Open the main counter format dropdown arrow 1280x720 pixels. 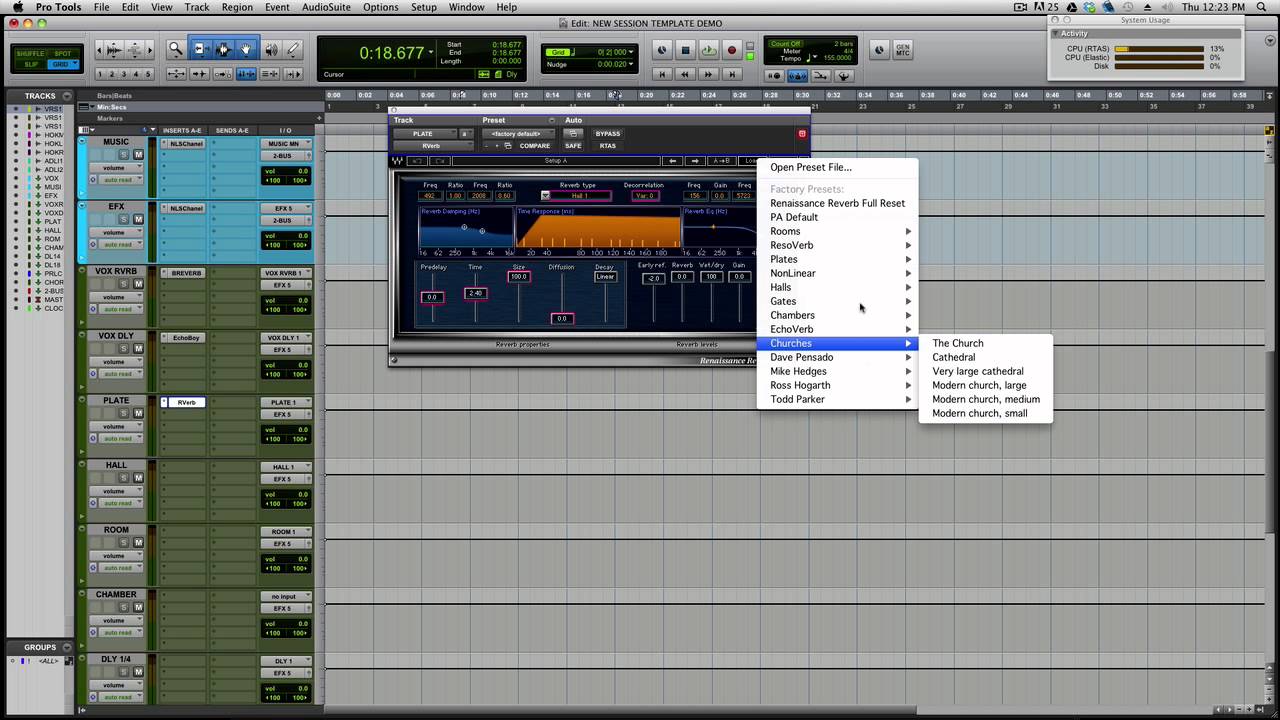click(431, 53)
